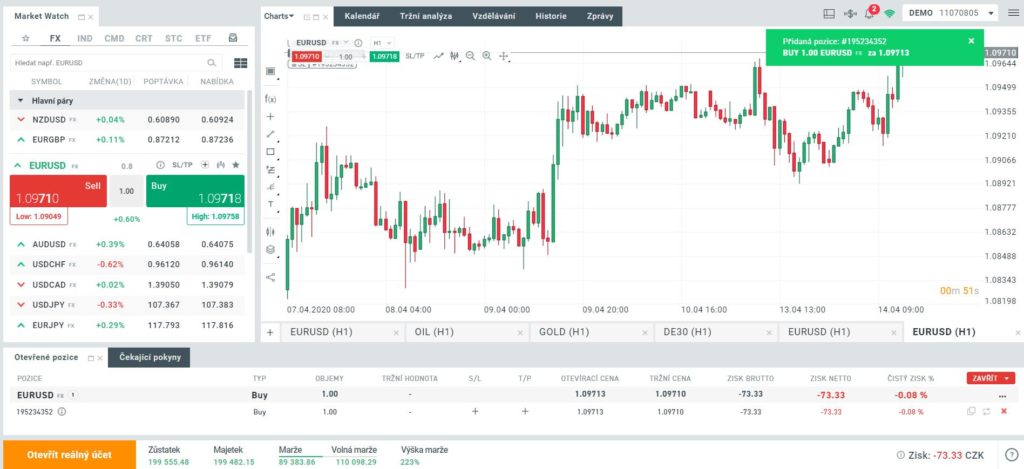Screen dimensions: 1024x469
Task: Open the indicators f(x) tool
Action: click(270, 99)
